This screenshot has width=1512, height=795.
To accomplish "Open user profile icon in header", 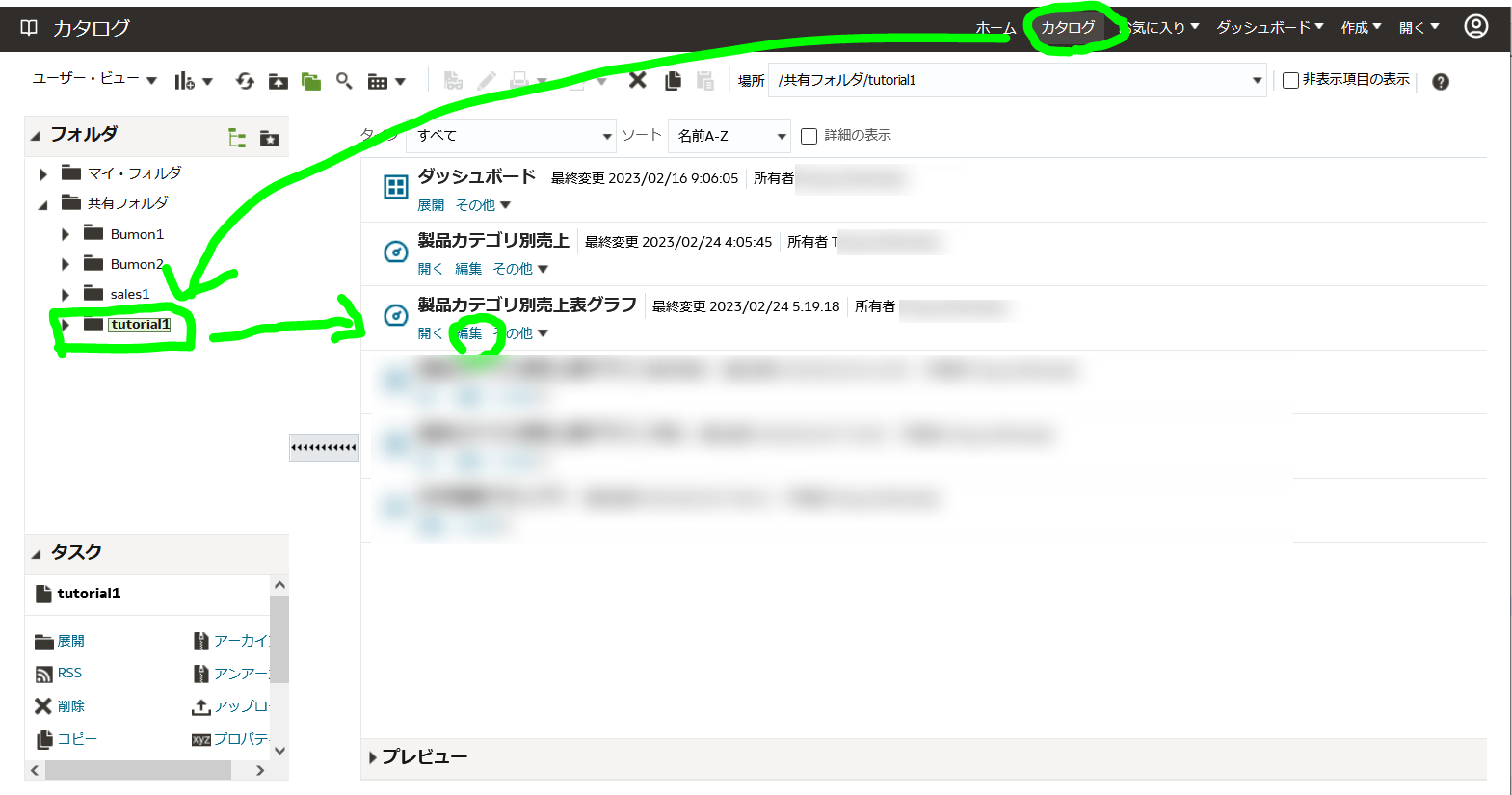I will click(1475, 26).
